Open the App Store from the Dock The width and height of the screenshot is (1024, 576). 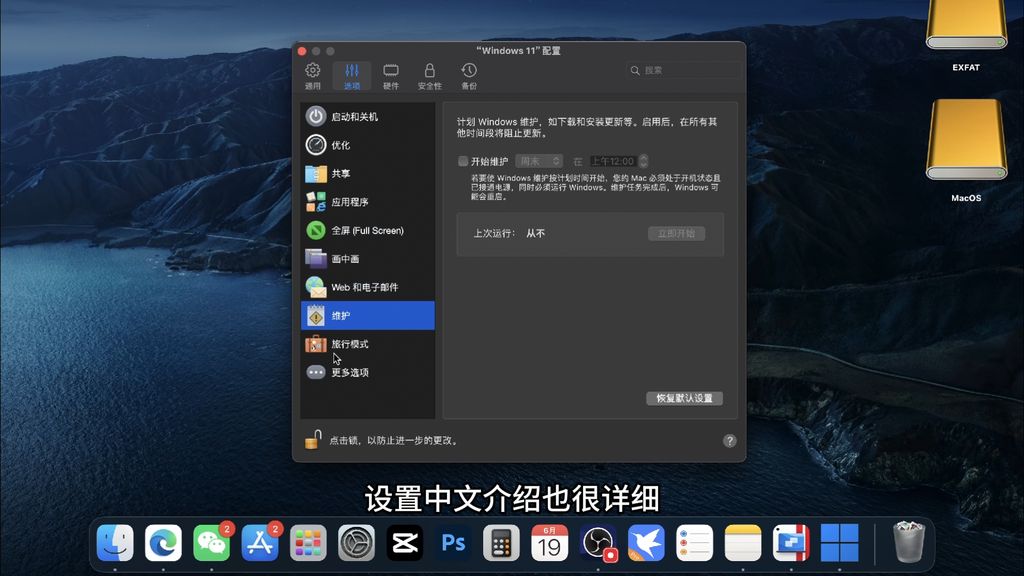tap(260, 543)
